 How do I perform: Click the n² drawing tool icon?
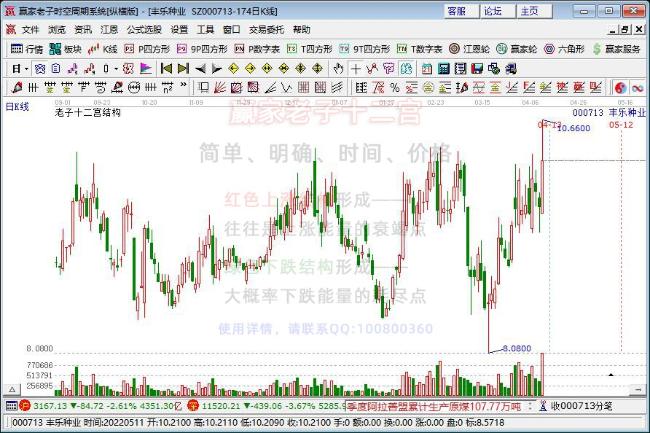(x=167, y=87)
